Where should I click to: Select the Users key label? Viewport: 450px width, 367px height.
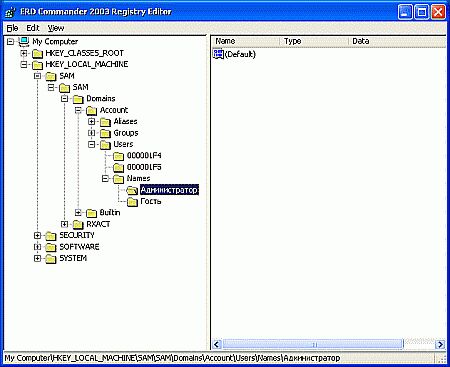pos(123,144)
